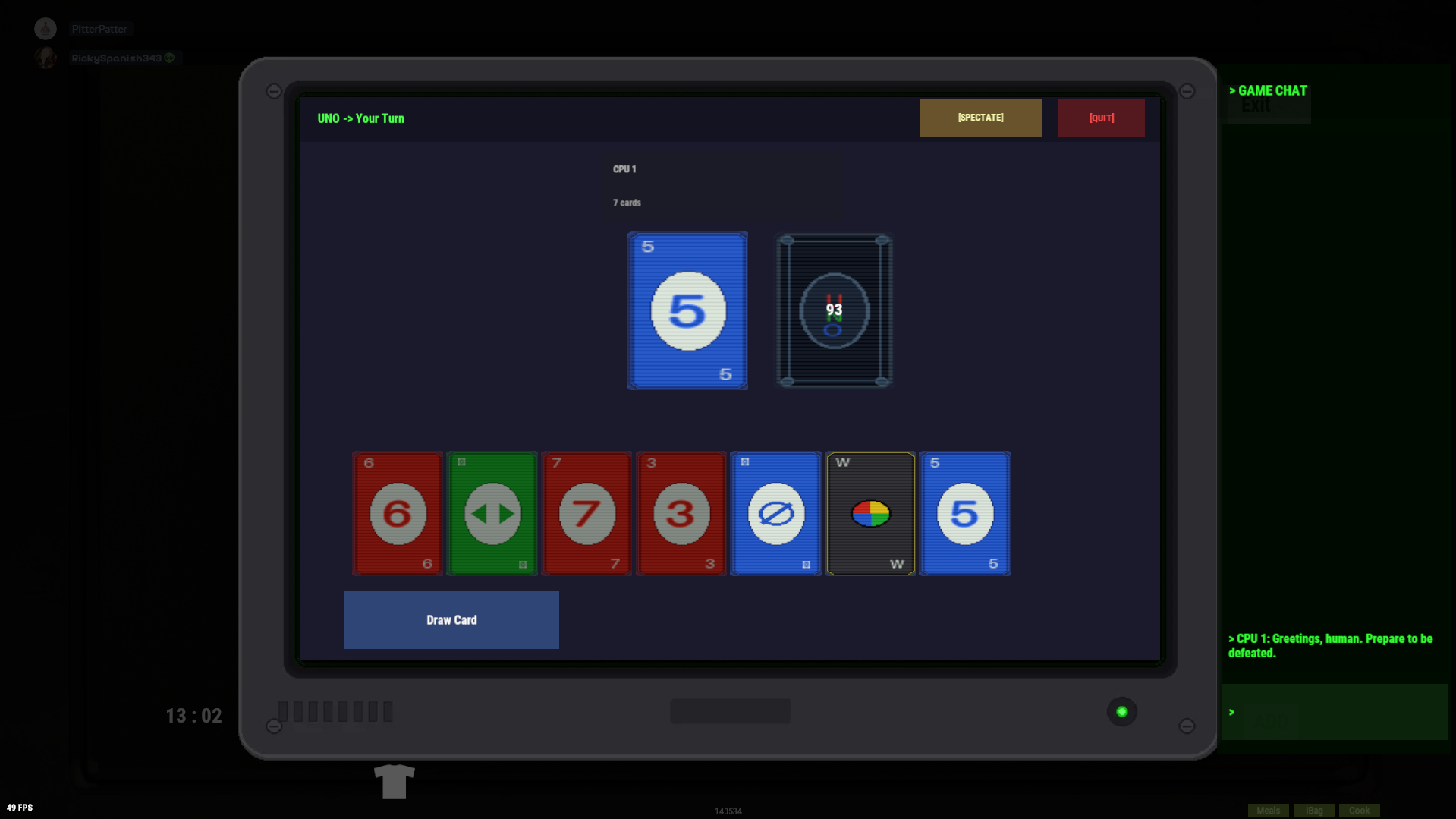
Task: Play the wild card
Action: click(870, 514)
